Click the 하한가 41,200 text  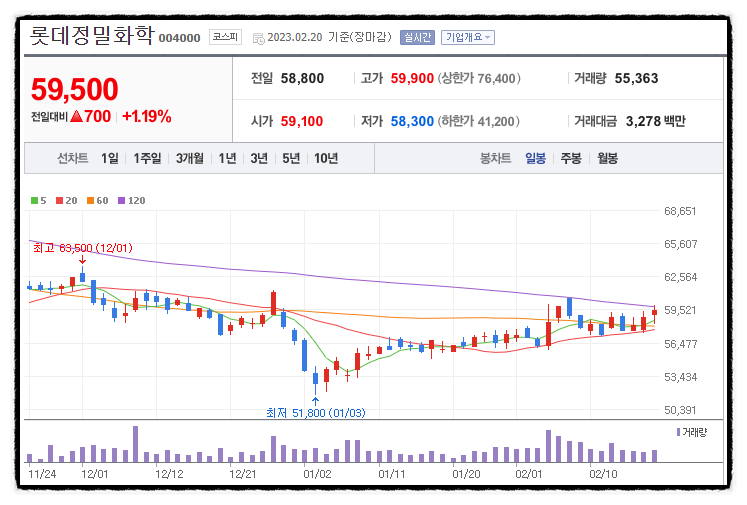(478, 121)
